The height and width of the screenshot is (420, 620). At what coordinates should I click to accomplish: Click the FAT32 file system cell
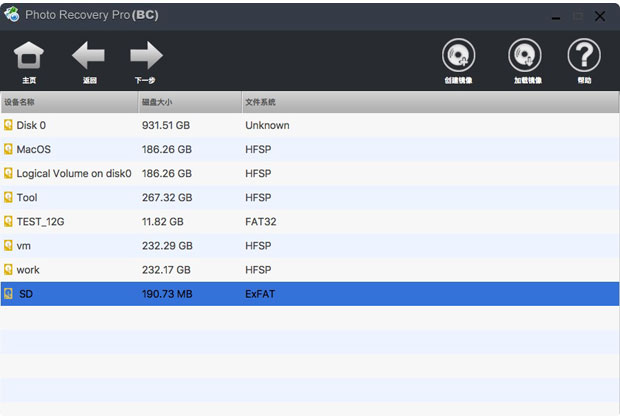(261, 222)
